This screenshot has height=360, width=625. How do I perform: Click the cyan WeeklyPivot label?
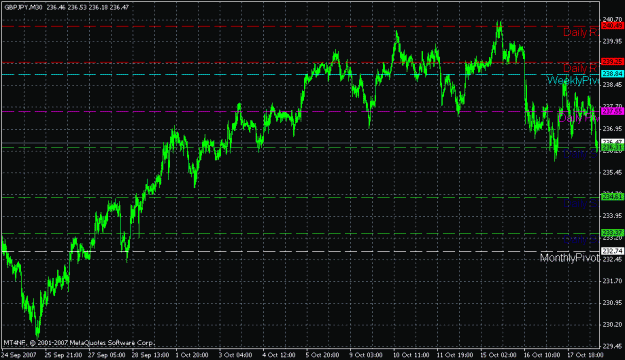pyautogui.click(x=573, y=81)
